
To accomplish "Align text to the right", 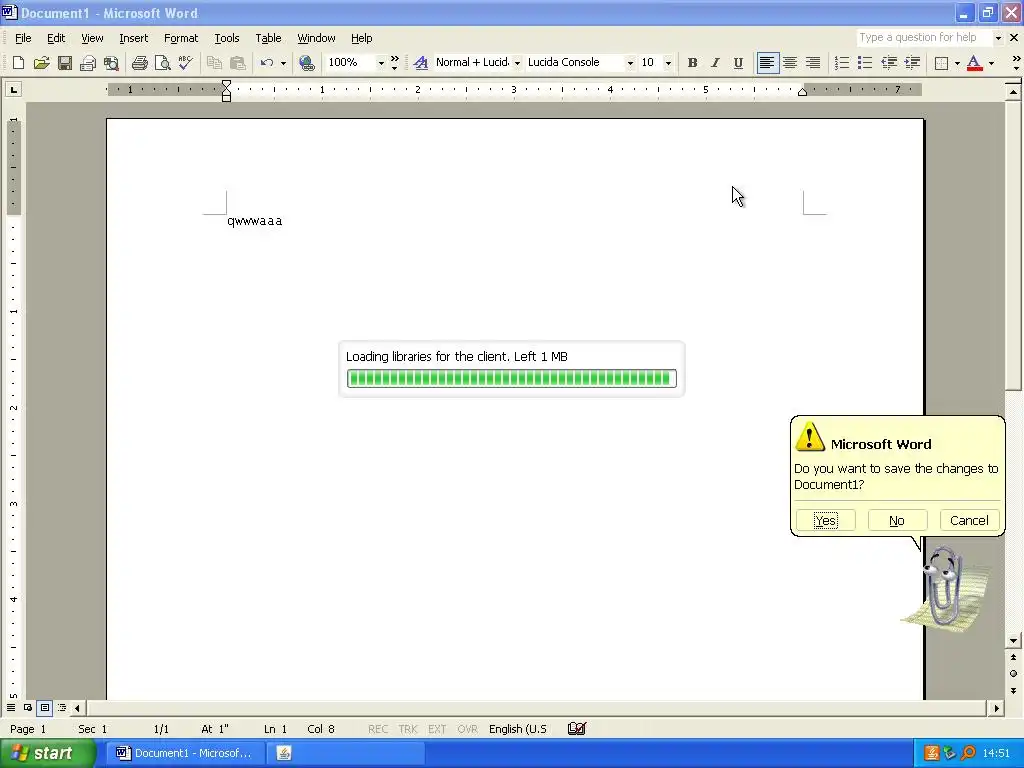I will [812, 63].
